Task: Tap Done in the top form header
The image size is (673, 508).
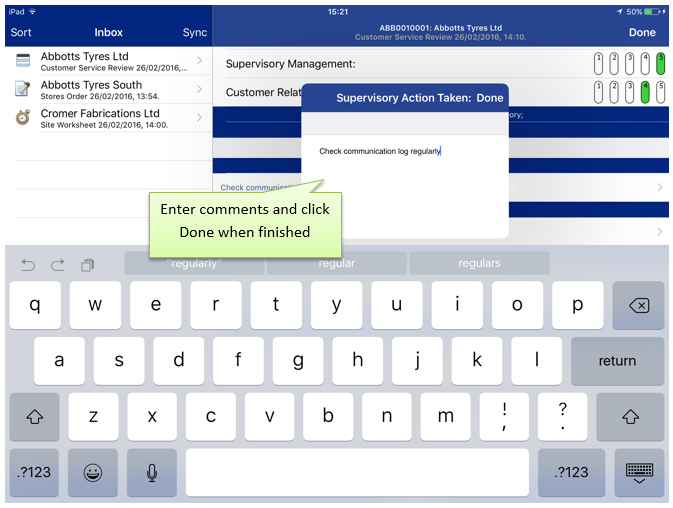Action: tap(642, 33)
